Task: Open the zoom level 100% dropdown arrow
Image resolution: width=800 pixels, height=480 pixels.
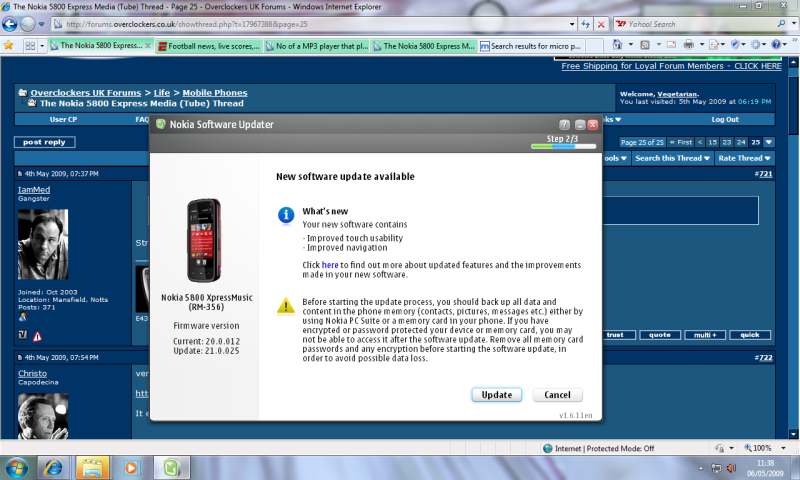Action: 783,448
